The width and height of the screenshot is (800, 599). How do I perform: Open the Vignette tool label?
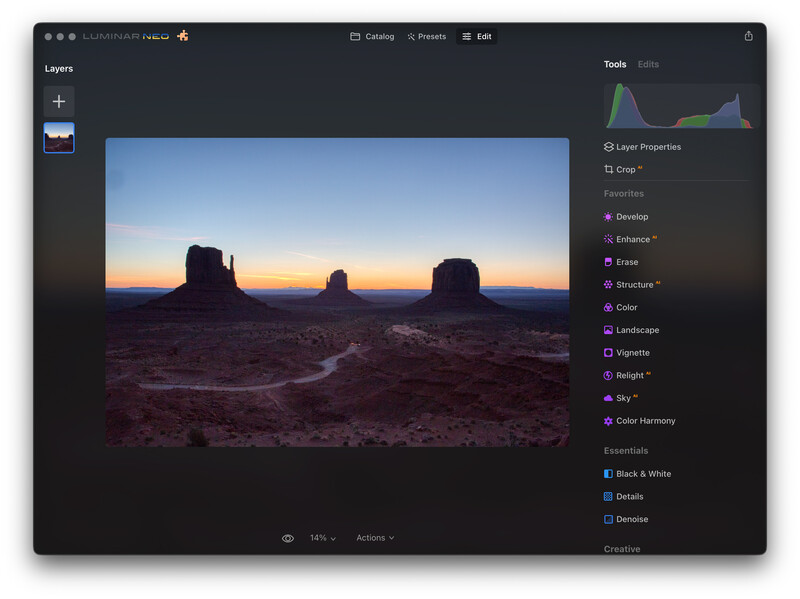click(633, 353)
